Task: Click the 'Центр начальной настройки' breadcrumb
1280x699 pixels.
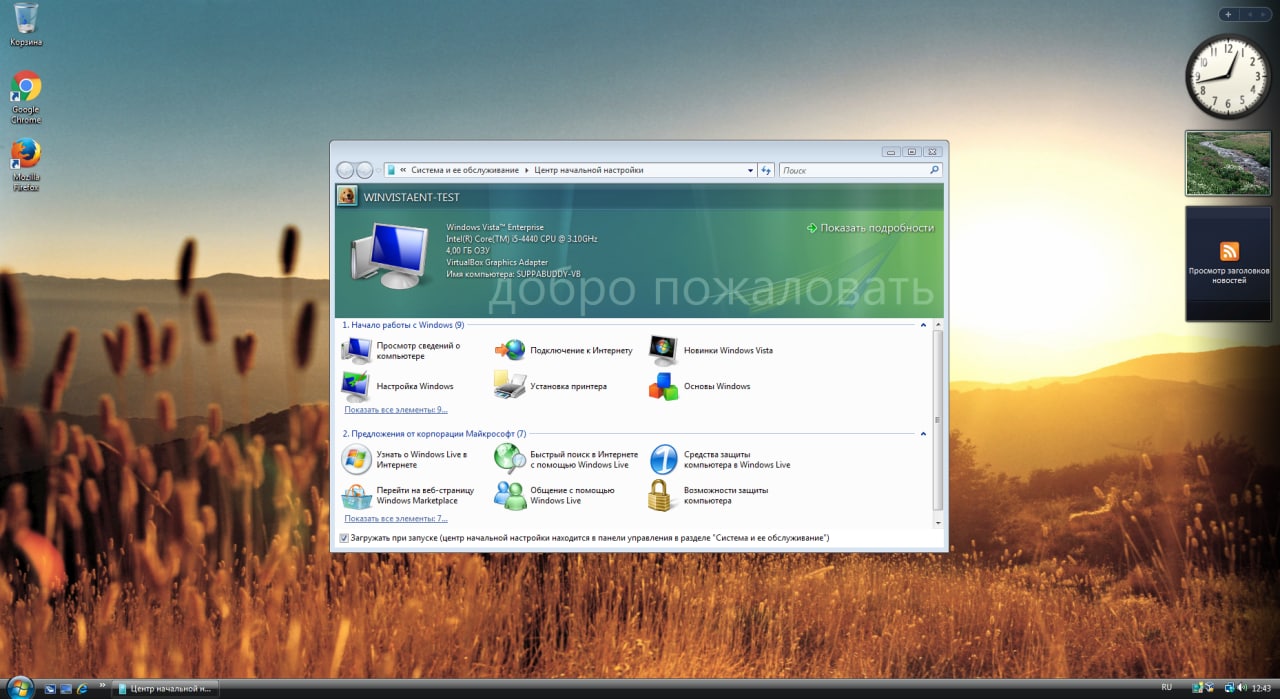Action: coord(589,170)
